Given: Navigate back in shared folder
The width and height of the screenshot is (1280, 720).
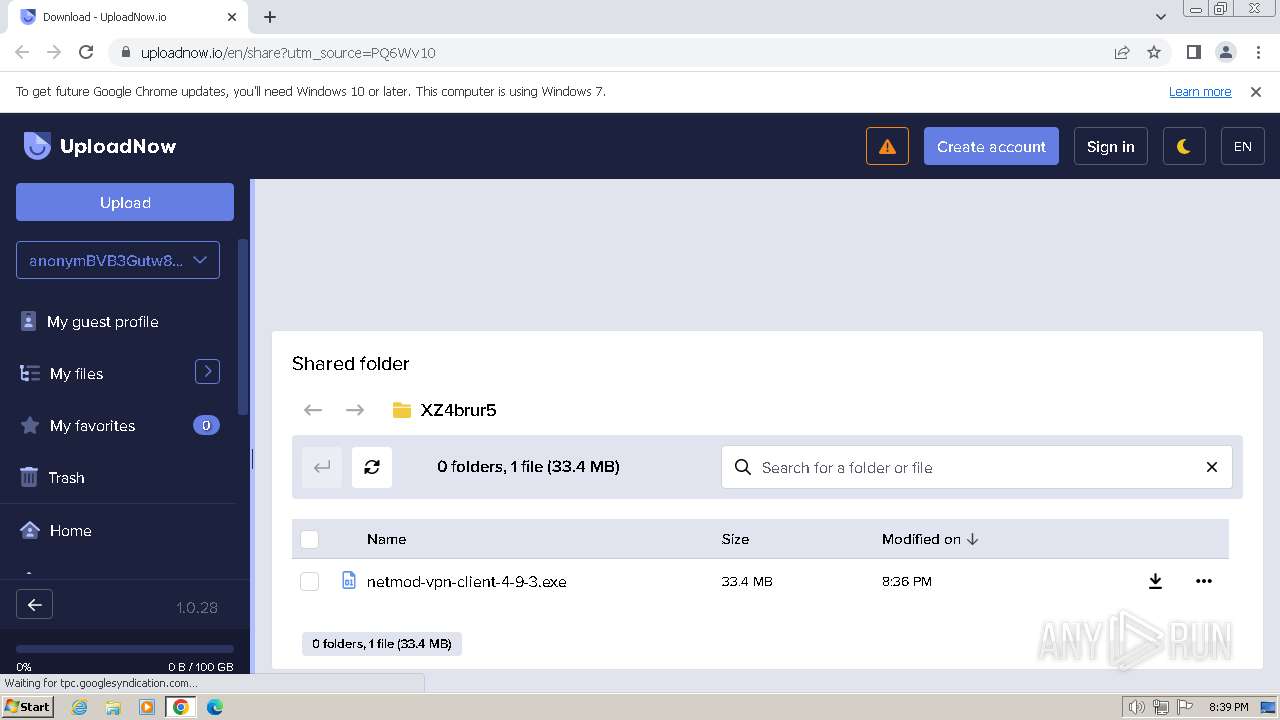Looking at the screenshot, I should (x=313, y=410).
